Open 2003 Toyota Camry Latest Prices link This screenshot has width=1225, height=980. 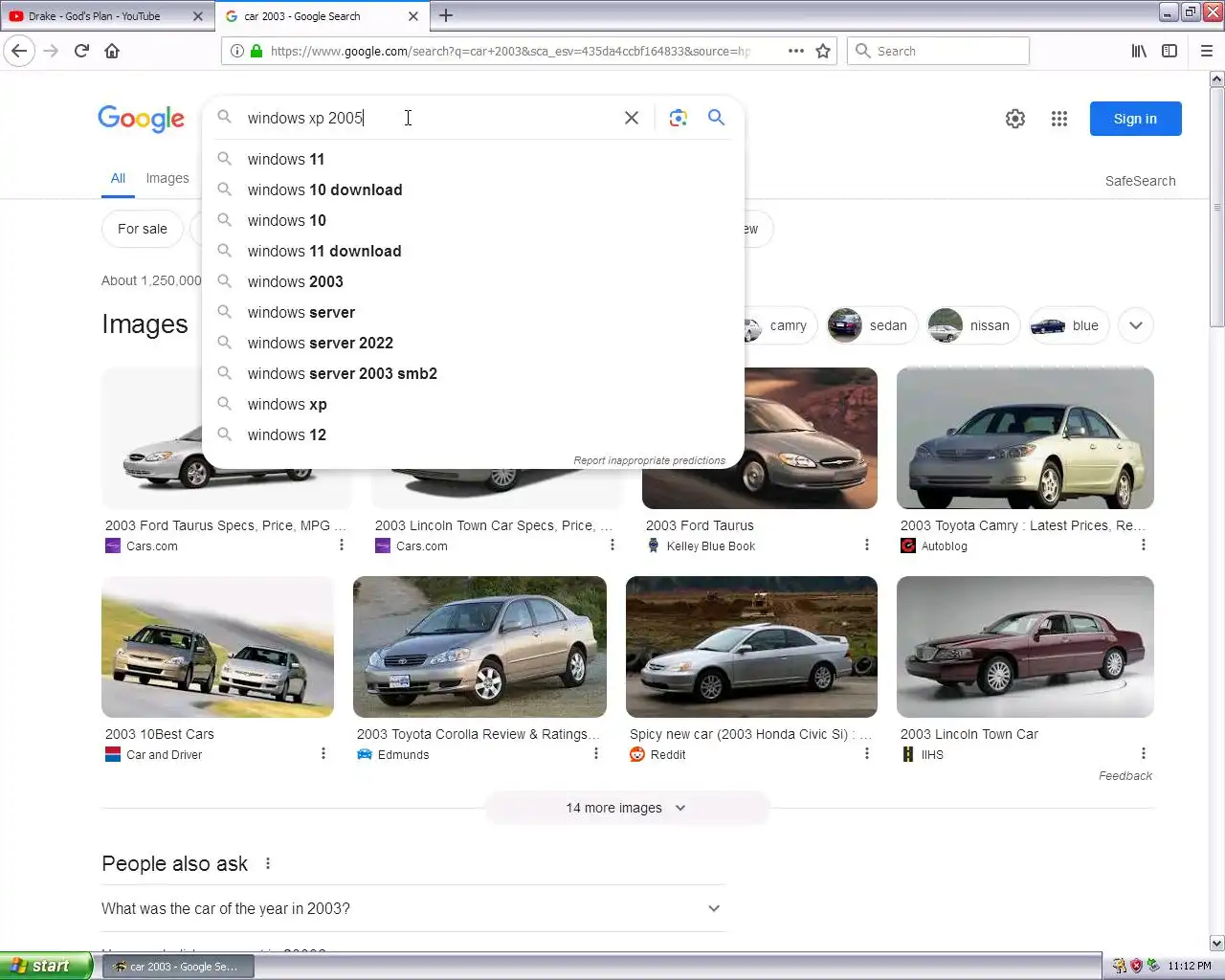(x=1022, y=525)
